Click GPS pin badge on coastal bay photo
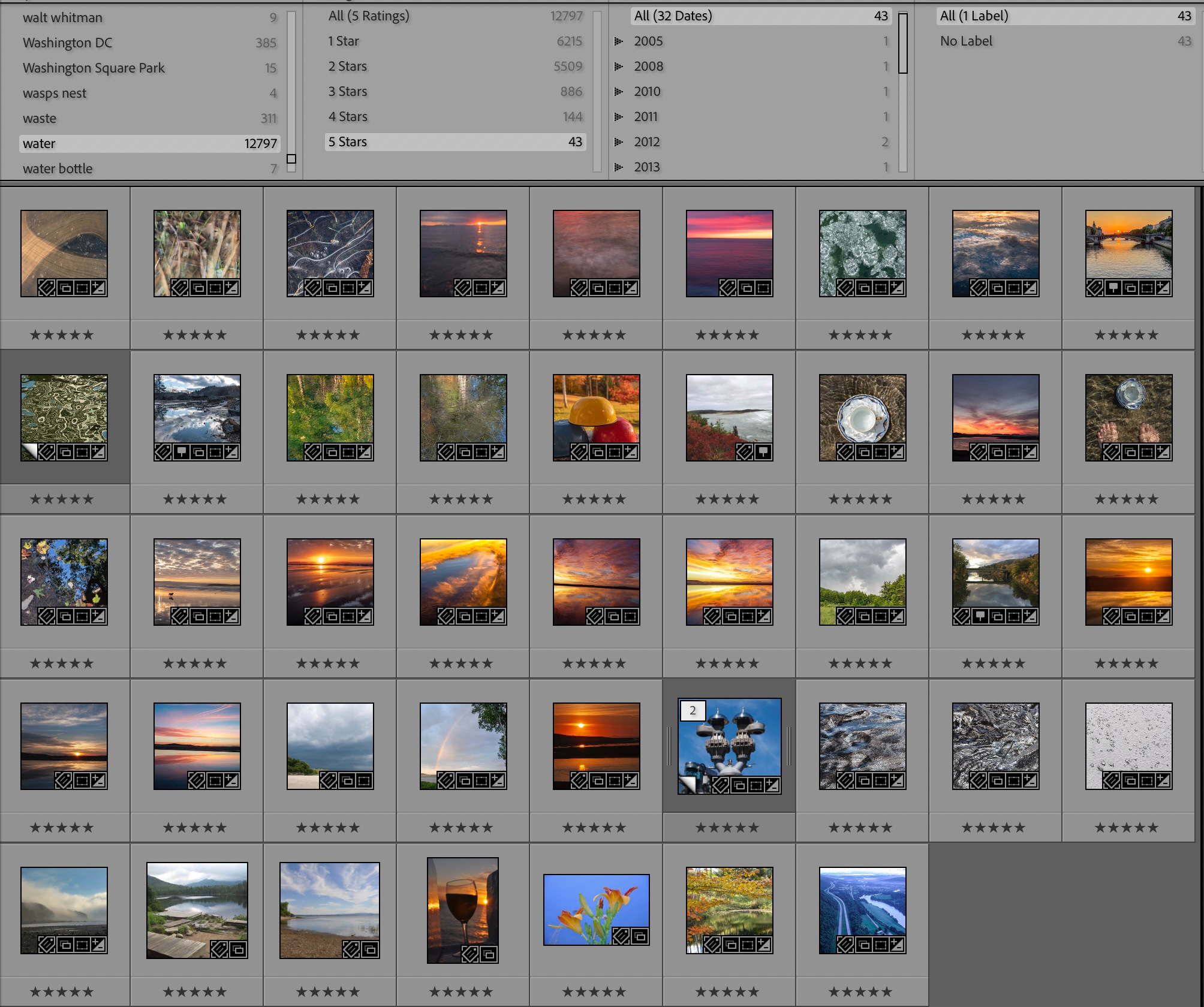 [763, 453]
